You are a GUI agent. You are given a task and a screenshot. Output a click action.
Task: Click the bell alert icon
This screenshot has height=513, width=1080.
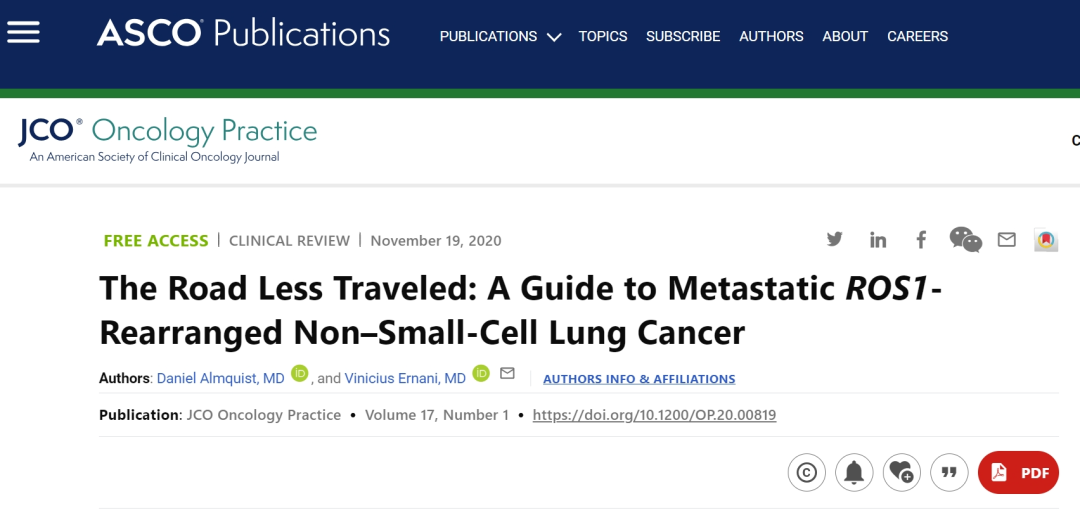coord(854,472)
